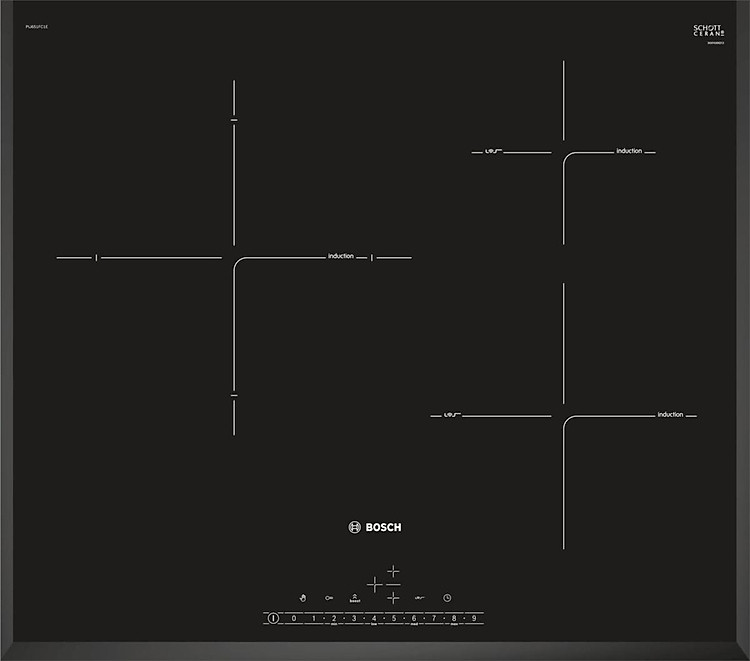
Task: Activate the childproof lock key icon
Action: coord(329,598)
